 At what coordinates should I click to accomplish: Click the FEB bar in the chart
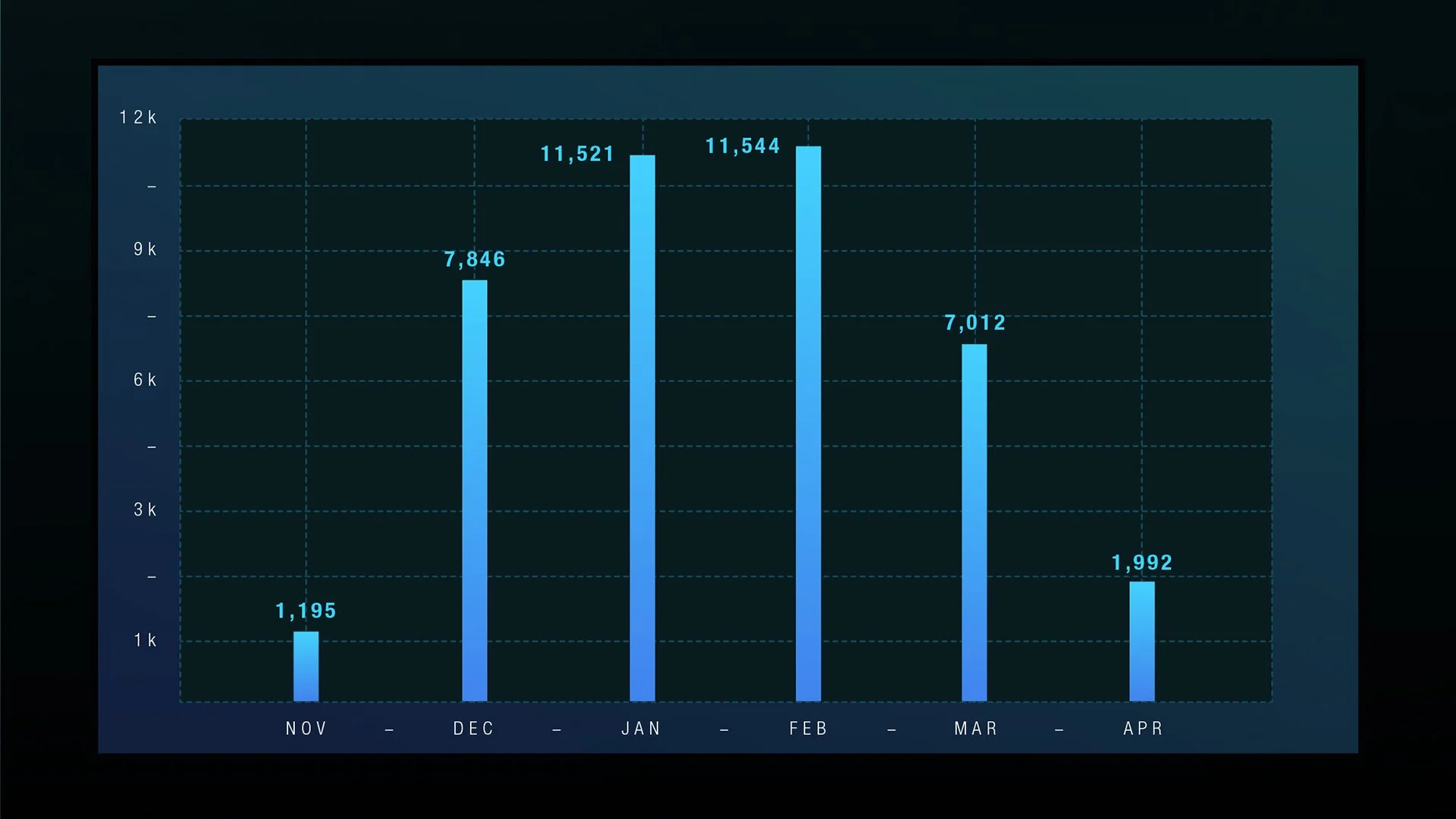[808, 423]
